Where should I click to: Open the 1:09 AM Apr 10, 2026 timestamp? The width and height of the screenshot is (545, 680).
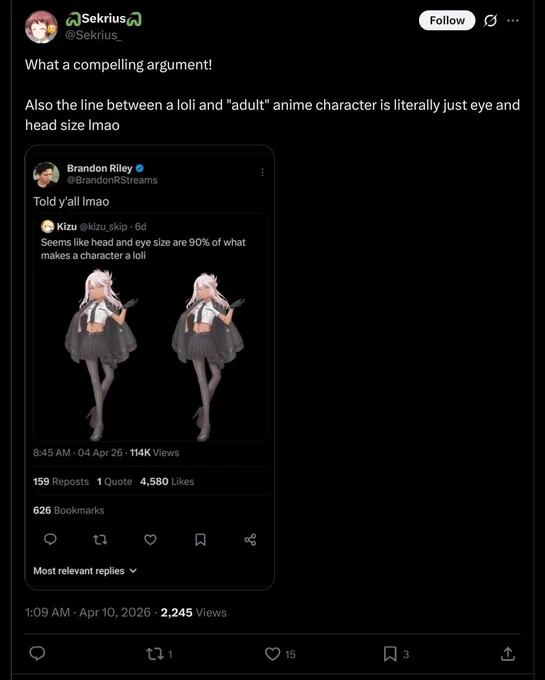88,612
